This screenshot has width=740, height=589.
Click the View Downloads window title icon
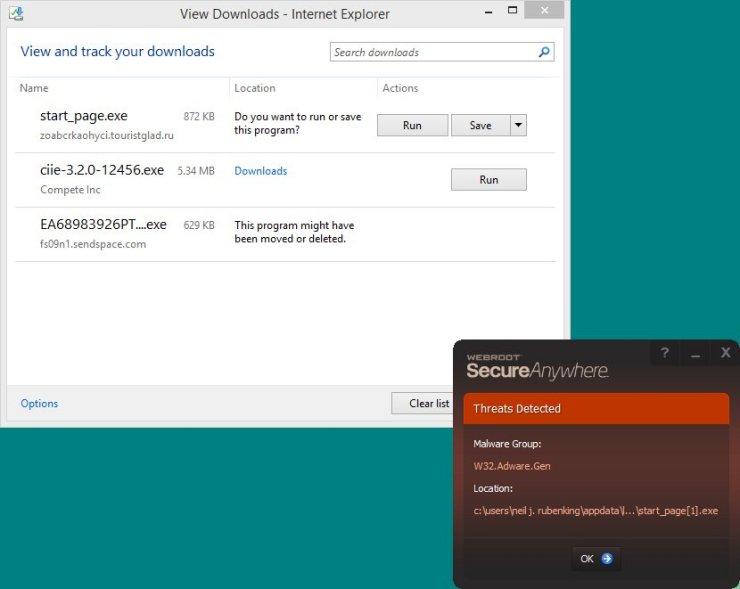point(16,13)
